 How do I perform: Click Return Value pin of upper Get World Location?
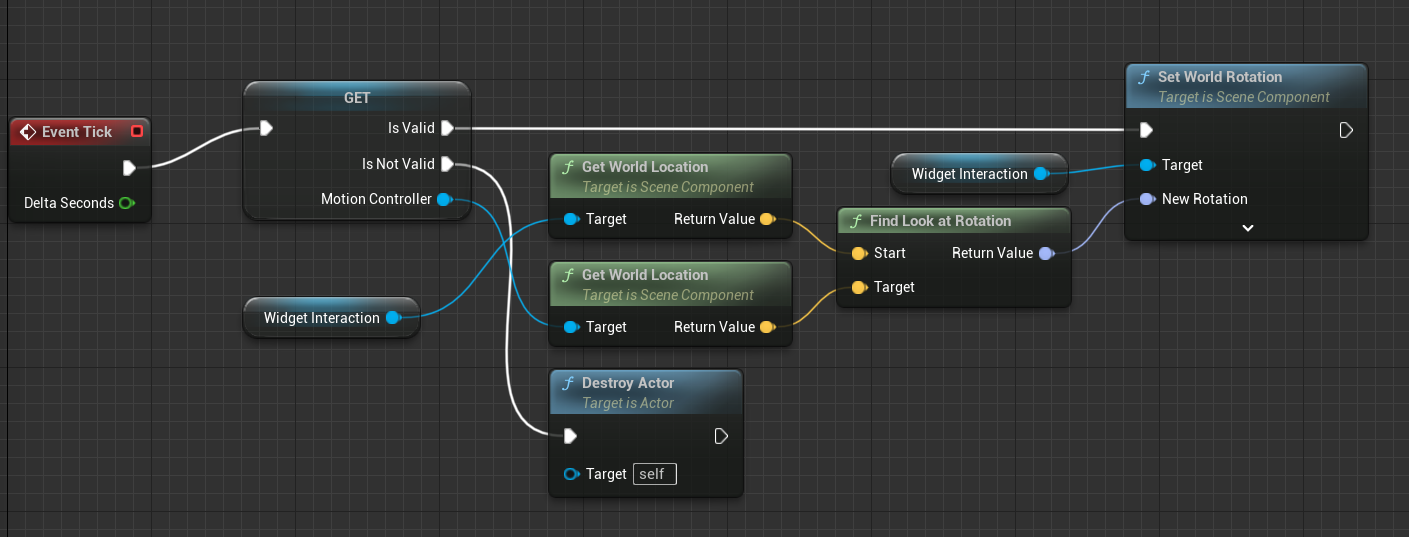click(767, 219)
